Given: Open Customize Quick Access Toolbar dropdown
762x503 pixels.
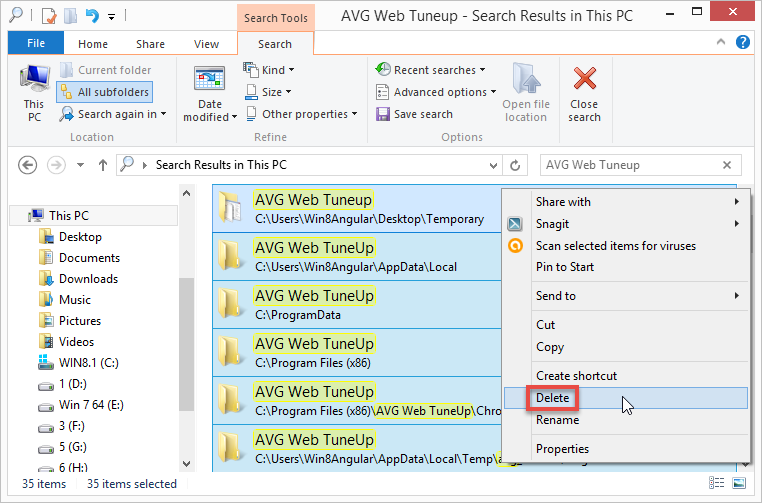Looking at the screenshot, I should [x=112, y=17].
